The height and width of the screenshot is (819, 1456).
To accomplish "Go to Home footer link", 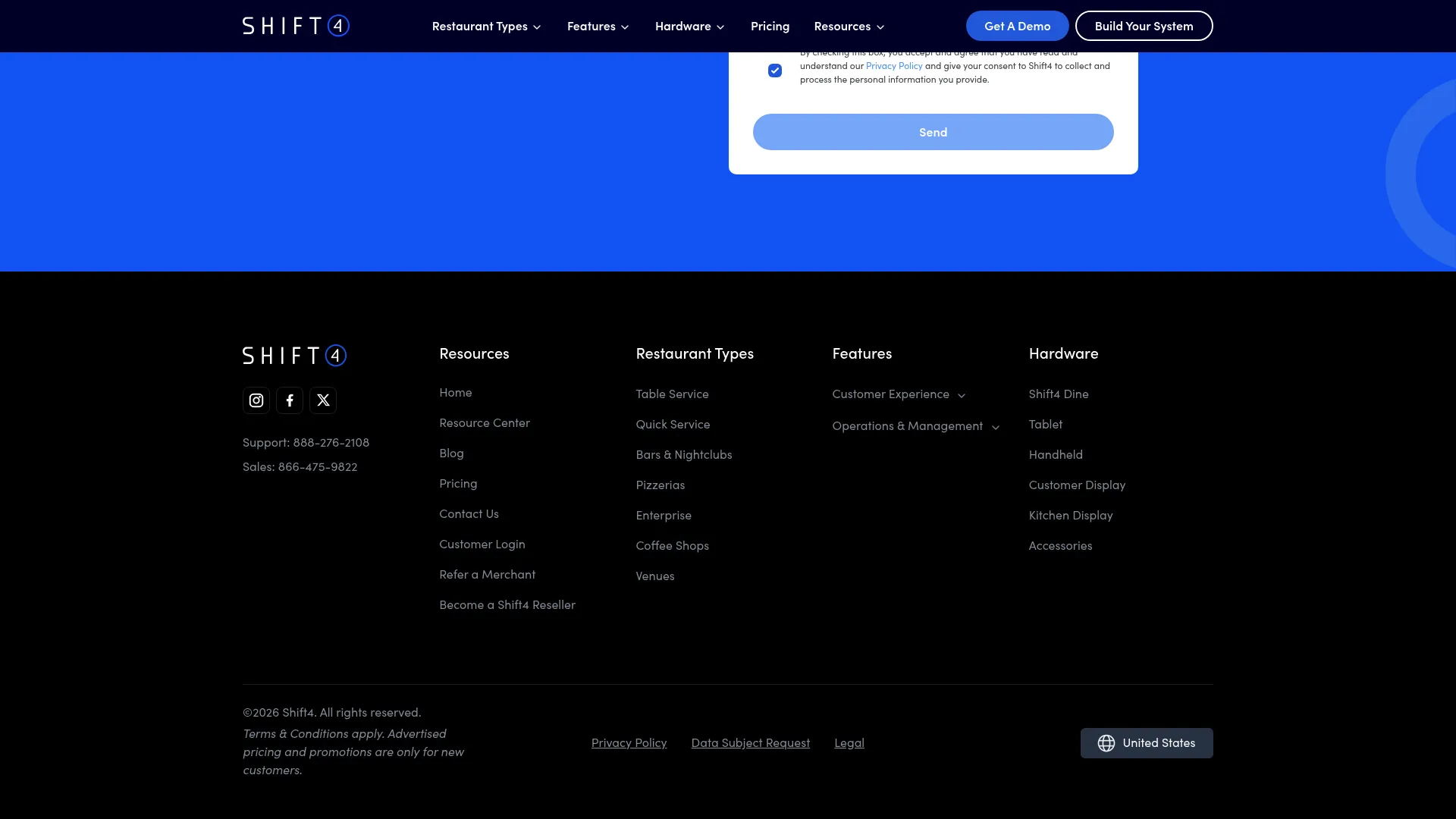I will (x=456, y=393).
